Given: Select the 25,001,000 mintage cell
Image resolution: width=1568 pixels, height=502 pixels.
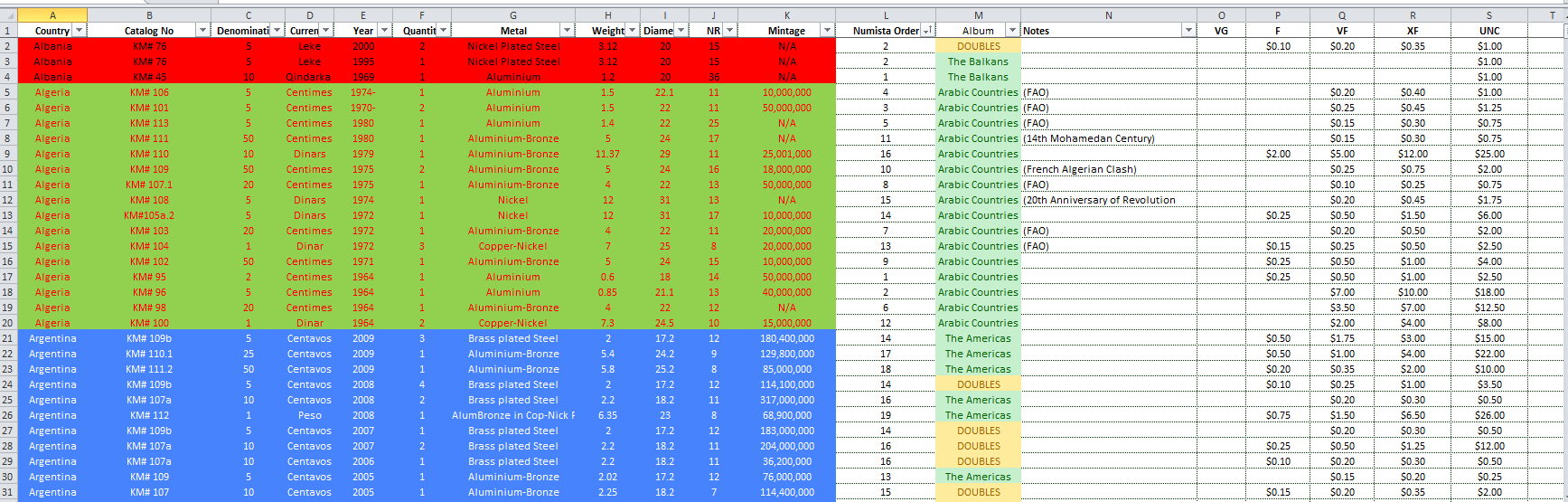Looking at the screenshot, I should pyautogui.click(x=786, y=154).
